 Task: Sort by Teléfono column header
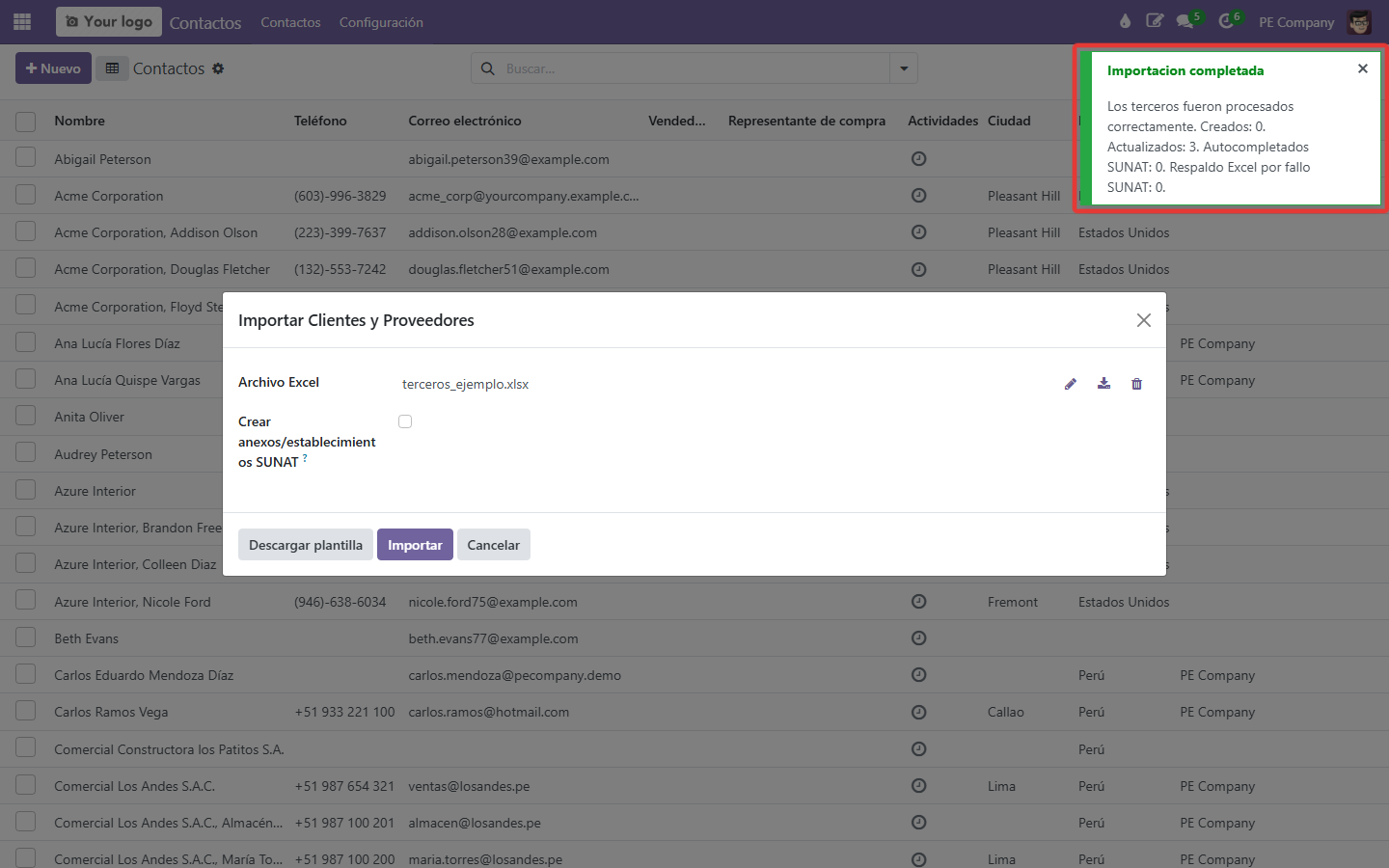320,121
